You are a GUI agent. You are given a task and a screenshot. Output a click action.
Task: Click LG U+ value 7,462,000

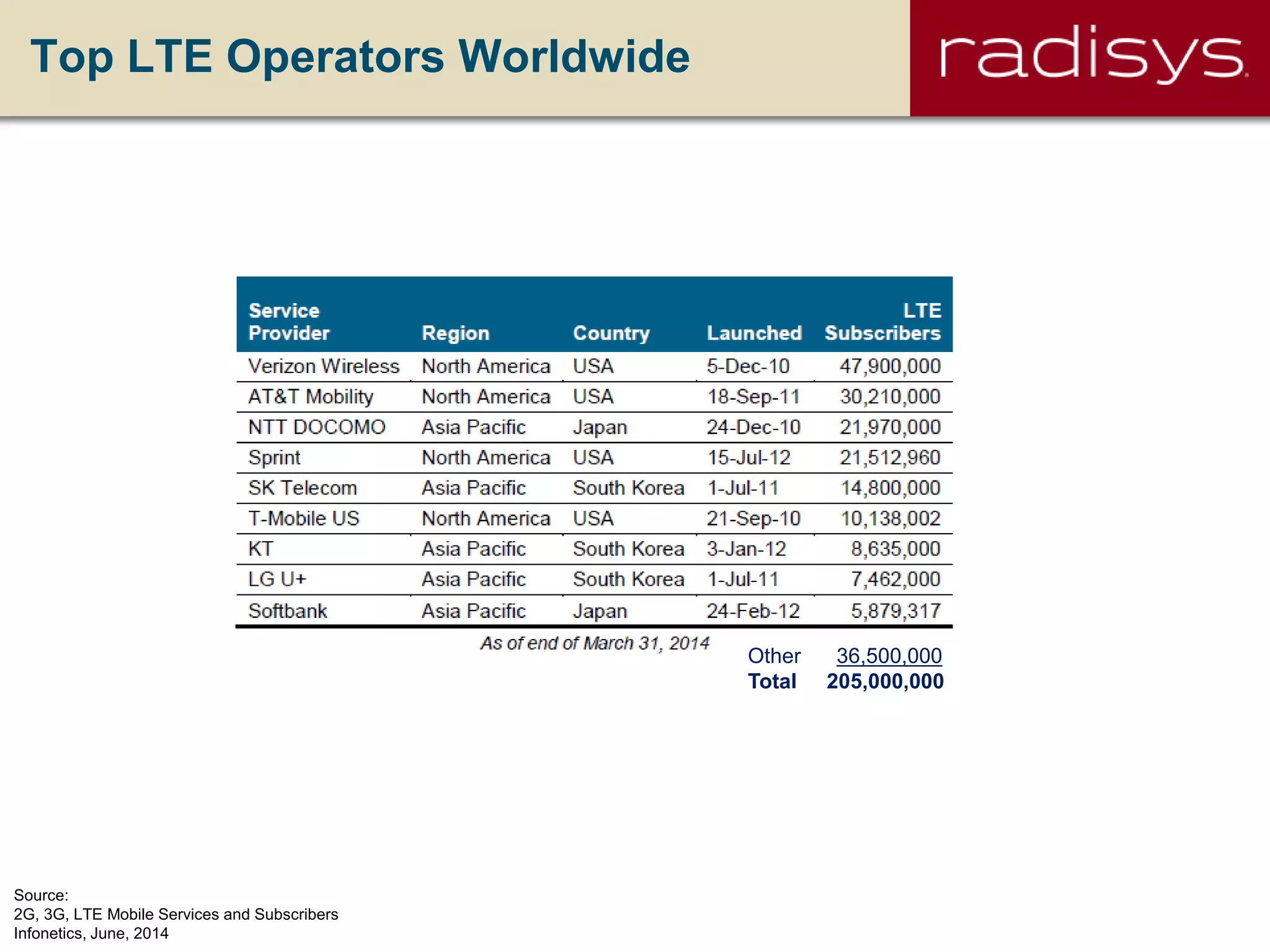tap(896, 579)
